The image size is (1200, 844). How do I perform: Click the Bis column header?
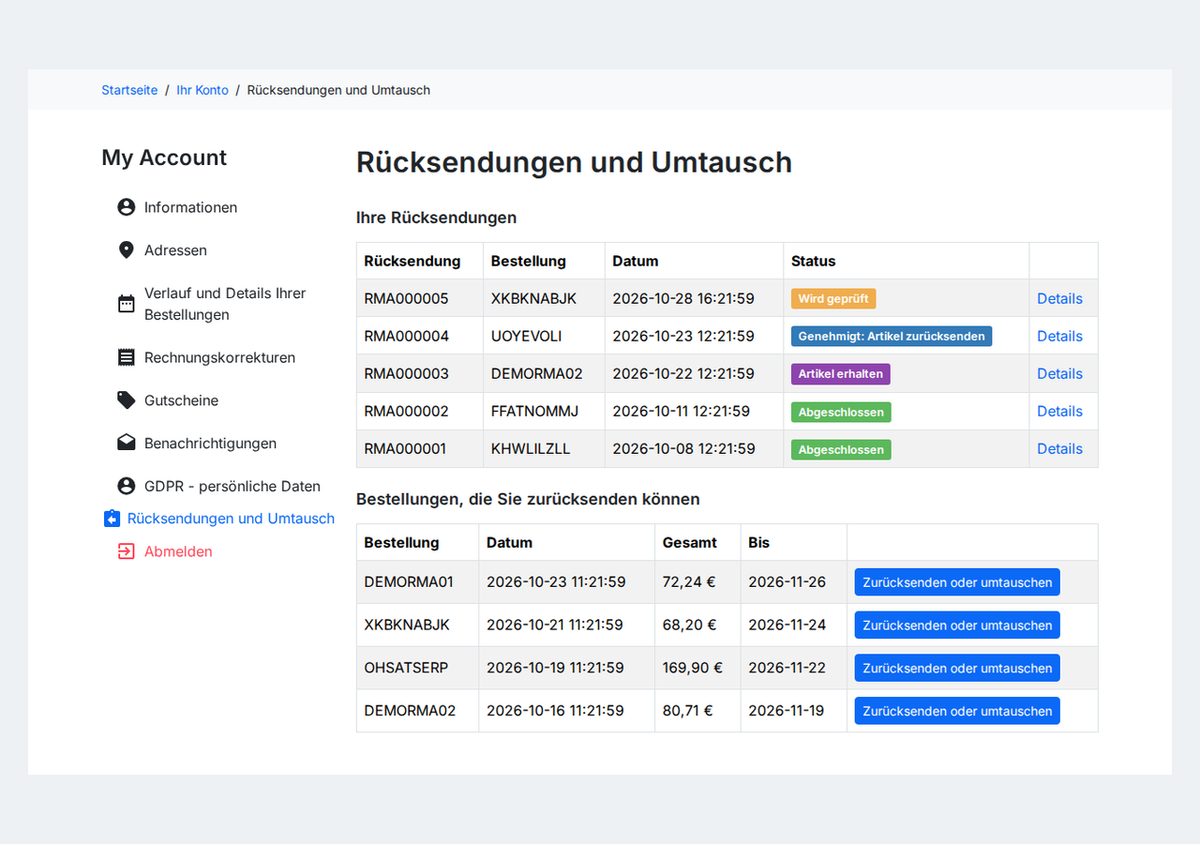tap(759, 543)
